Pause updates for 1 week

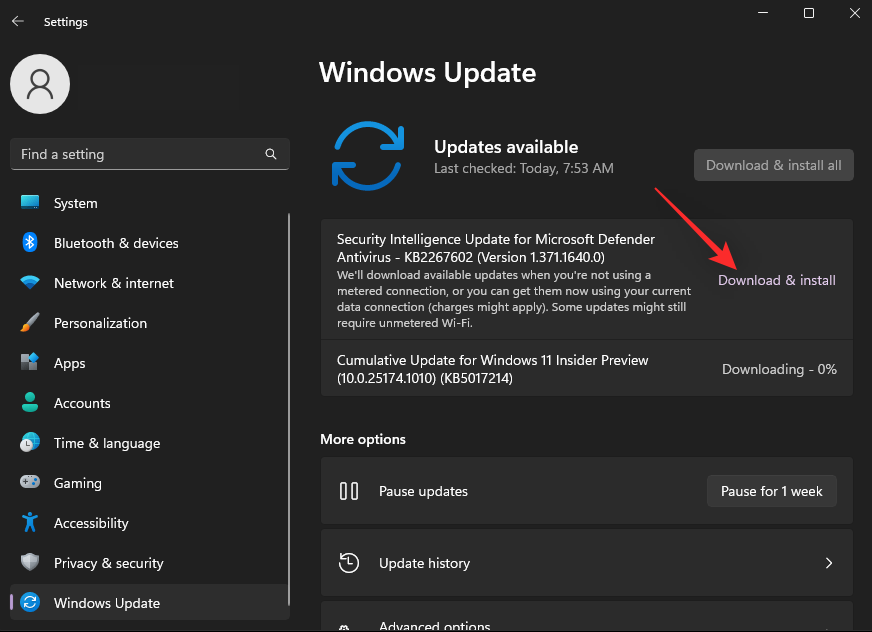coord(771,491)
